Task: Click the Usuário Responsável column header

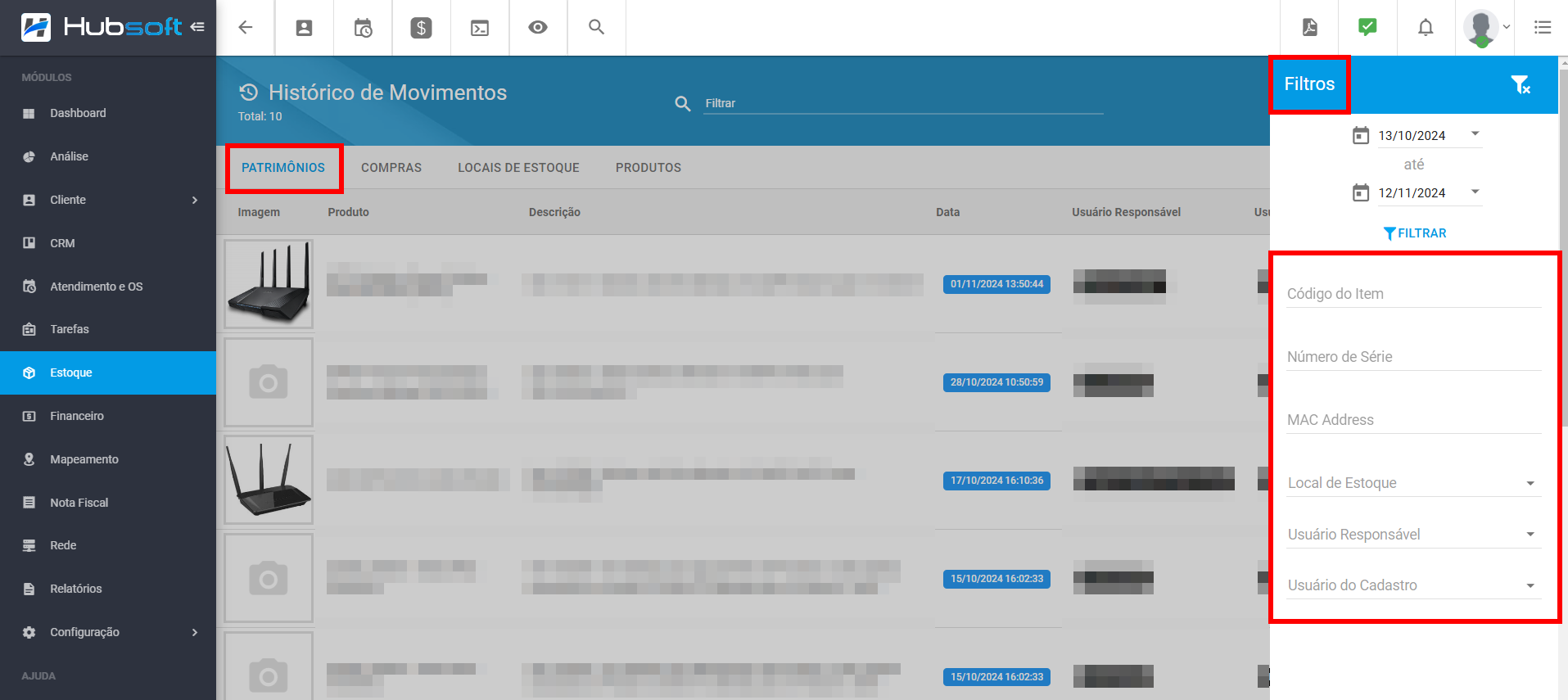Action: (1126, 212)
